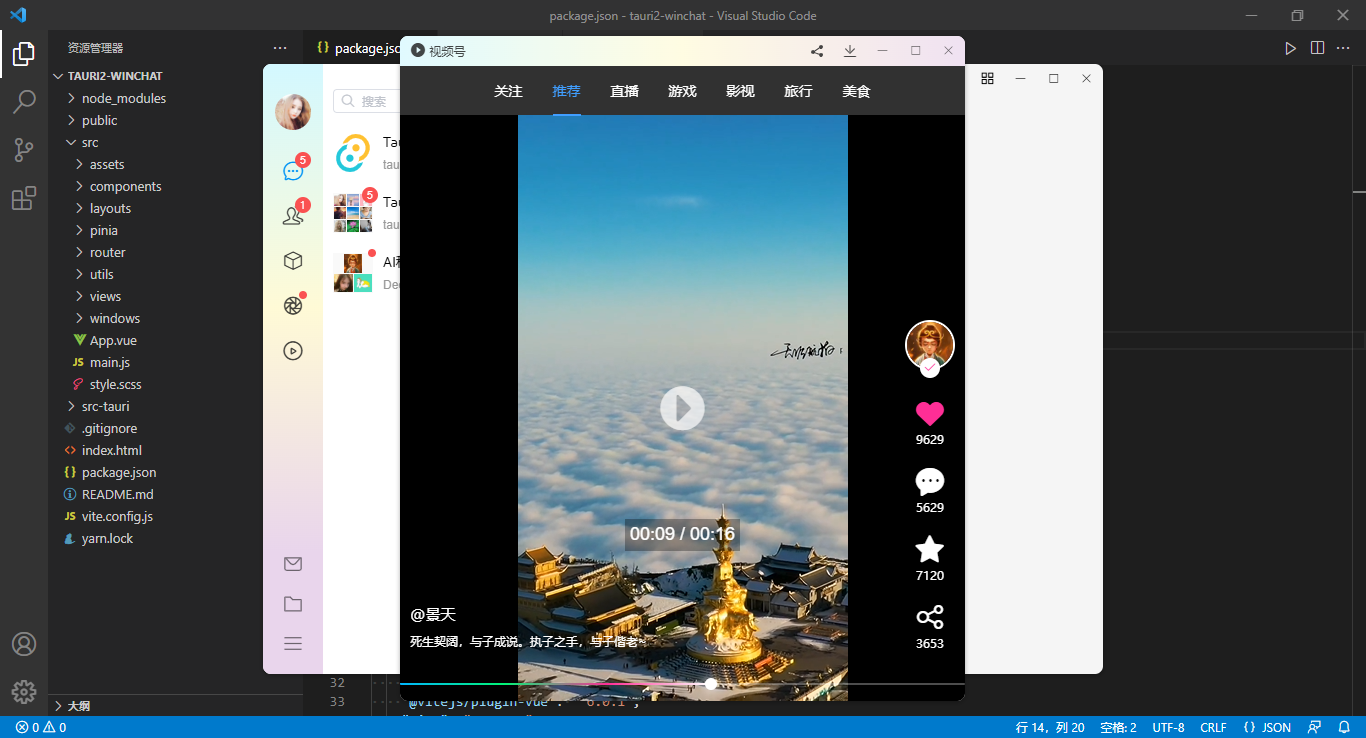The width and height of the screenshot is (1366, 738).
Task: Open chats via the message bubble icon
Action: click(292, 169)
